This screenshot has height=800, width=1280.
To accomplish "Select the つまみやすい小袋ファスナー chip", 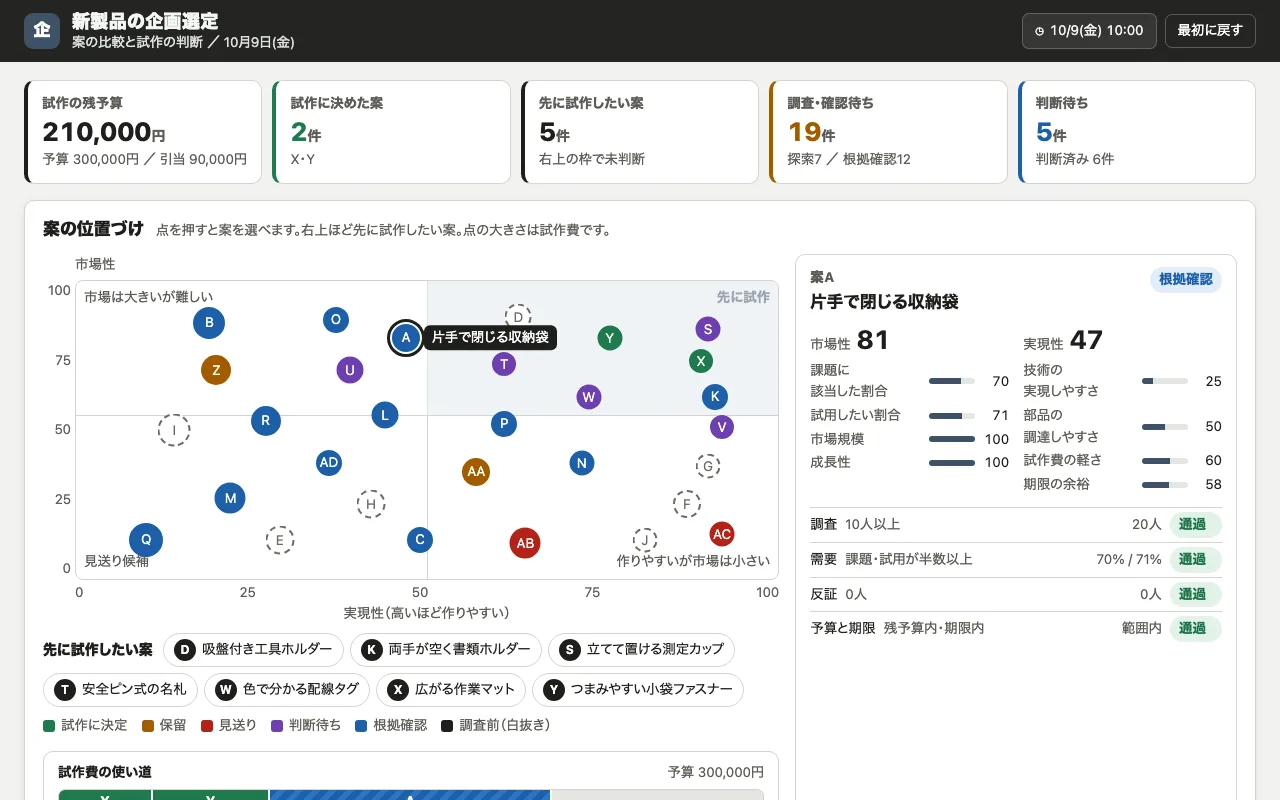I will 638,690.
